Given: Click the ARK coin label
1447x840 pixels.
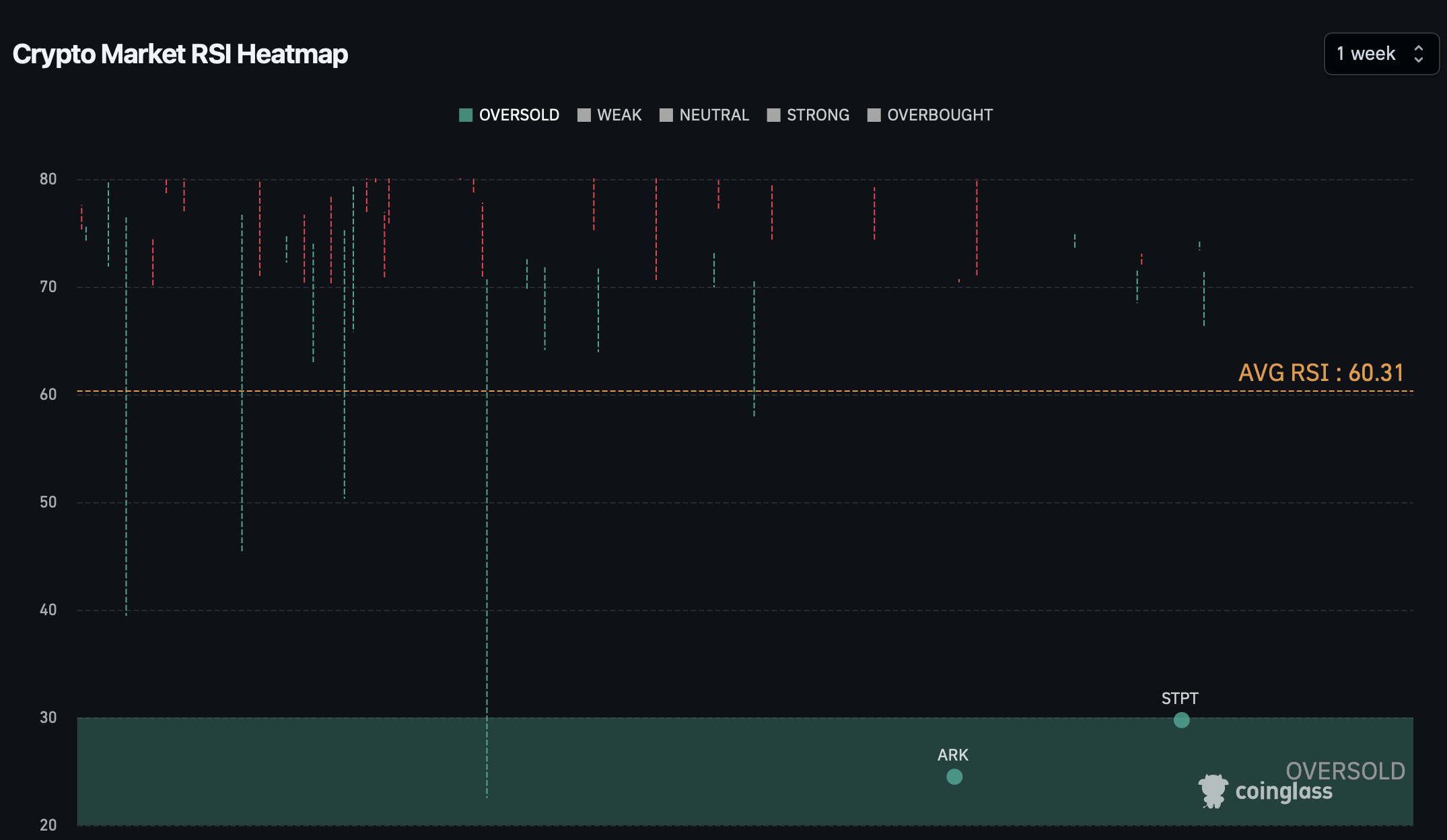Looking at the screenshot, I should 953,755.
